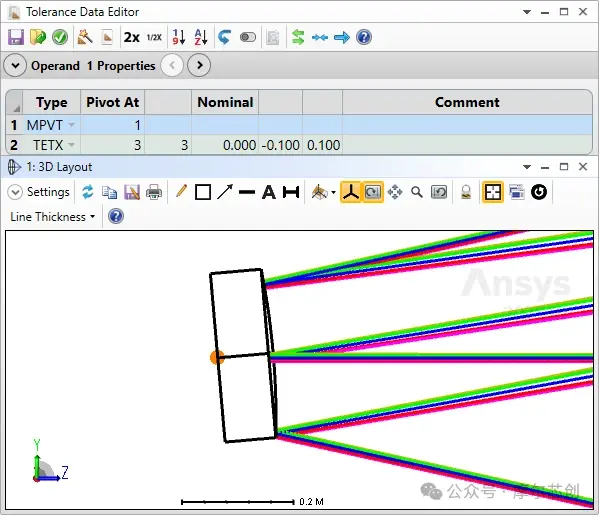This screenshot has height=515, width=599.
Task: Toggle the highlighted axis orientation indicator button
Action: pos(350,192)
